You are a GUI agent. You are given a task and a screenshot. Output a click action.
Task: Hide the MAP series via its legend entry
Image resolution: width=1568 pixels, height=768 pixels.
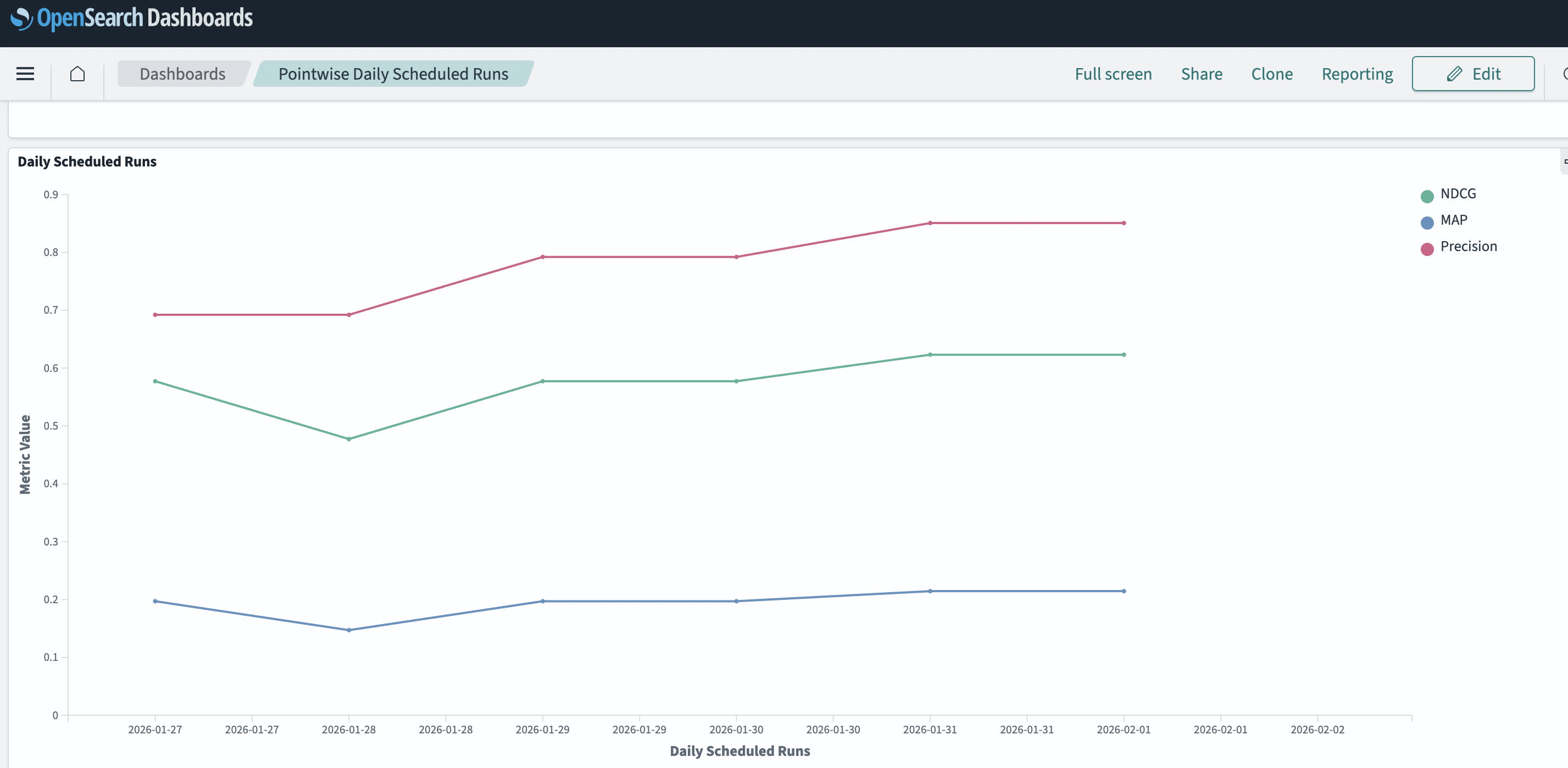[x=1454, y=220]
